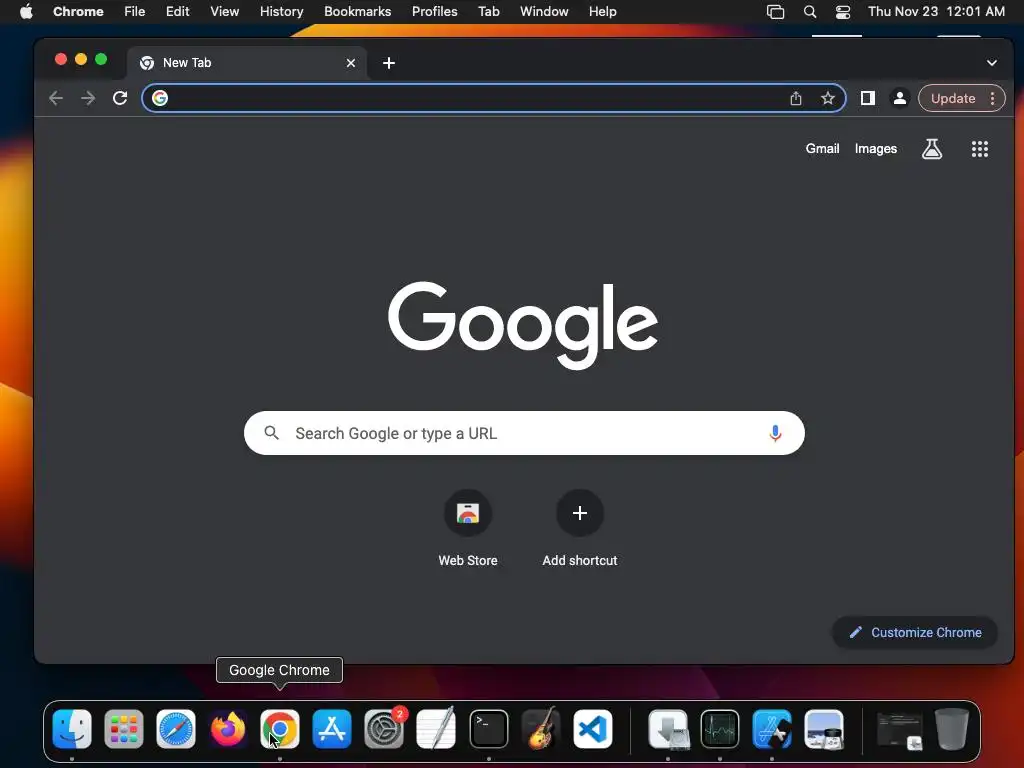Open the Gmail link

pos(822,149)
